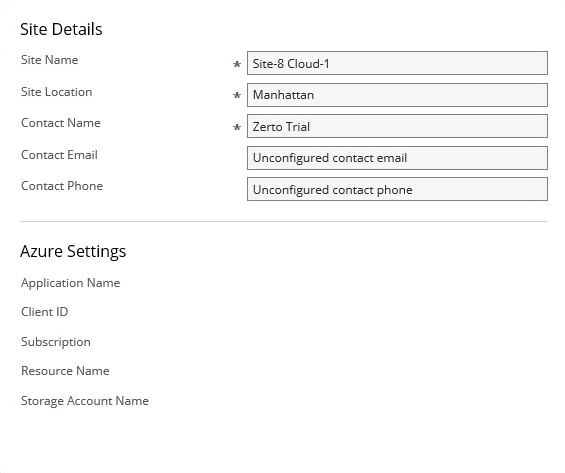565x473 pixels.
Task: Click the Contact Phone label
Action: coord(62,186)
